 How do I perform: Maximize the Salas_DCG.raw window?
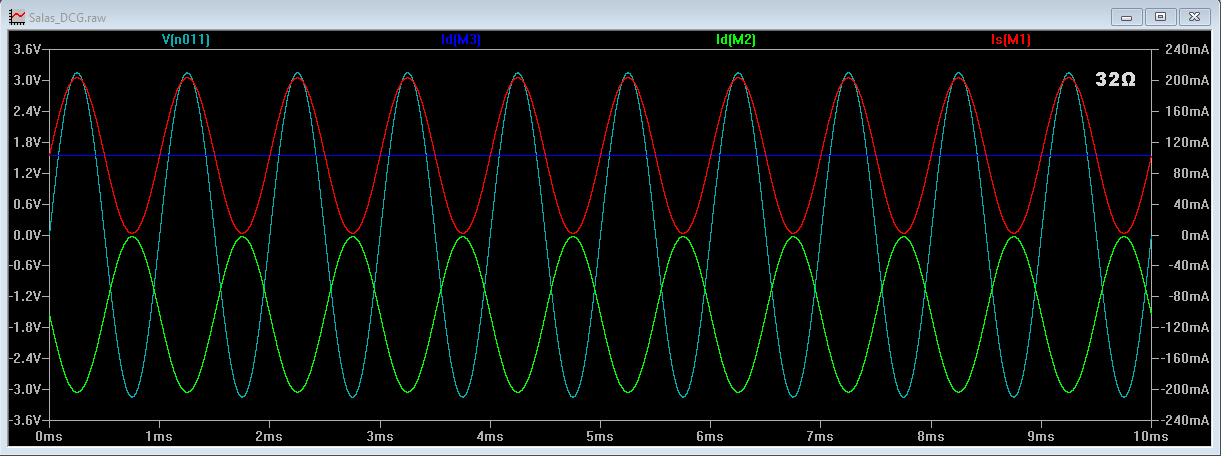coord(1161,17)
